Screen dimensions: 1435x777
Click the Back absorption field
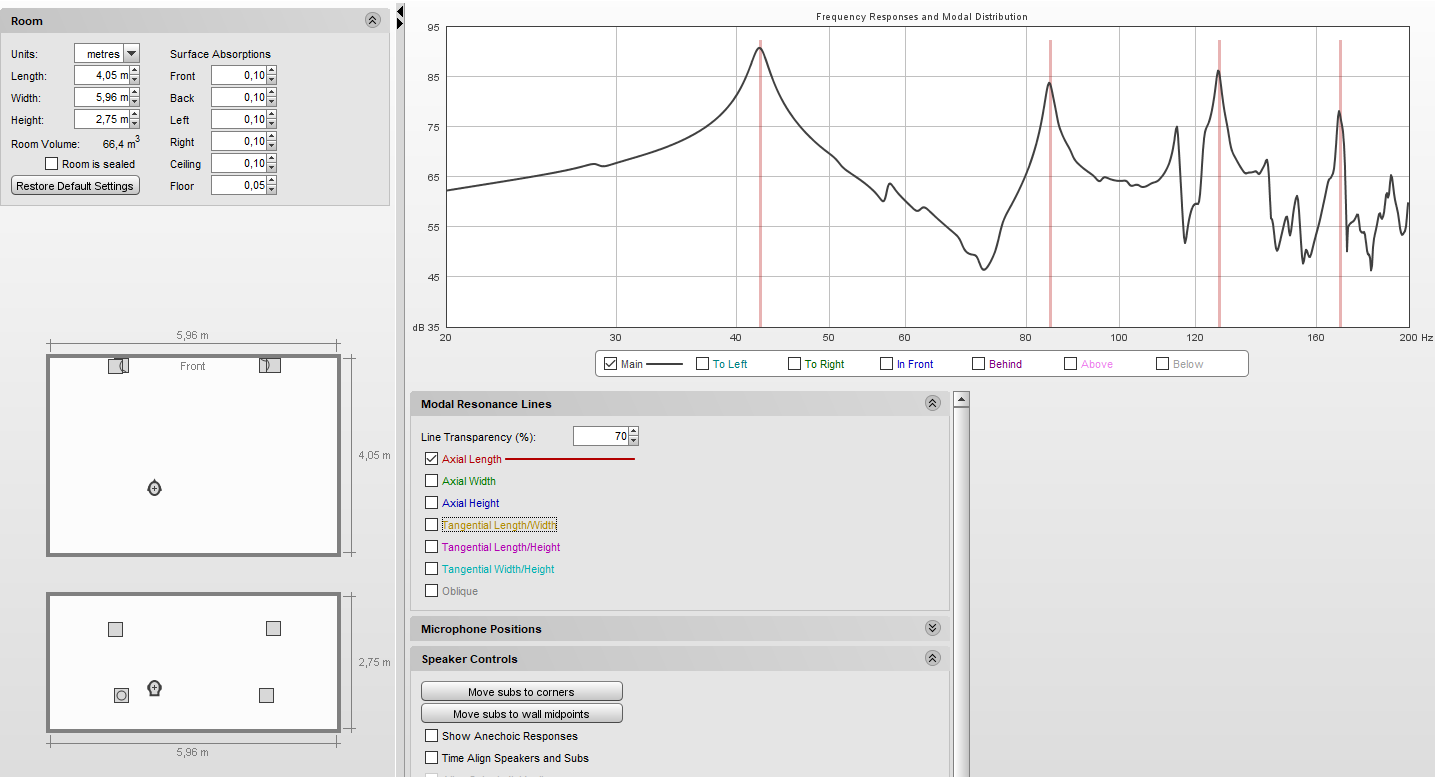pyautogui.click(x=238, y=98)
